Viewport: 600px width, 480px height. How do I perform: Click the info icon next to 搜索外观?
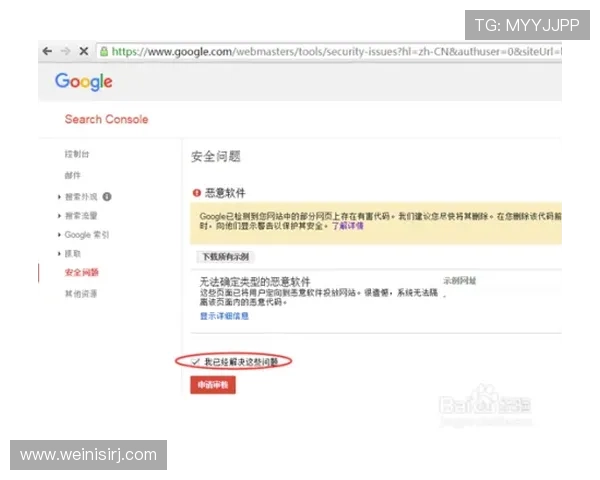pyautogui.click(x=107, y=197)
